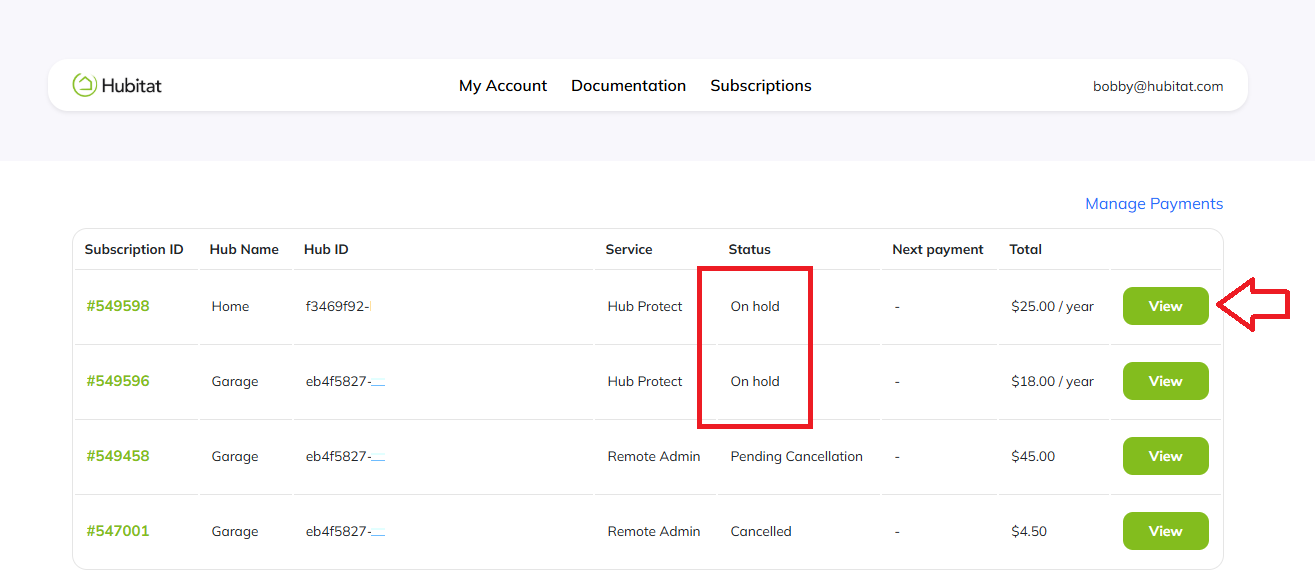Click the Total column header

1026,249
